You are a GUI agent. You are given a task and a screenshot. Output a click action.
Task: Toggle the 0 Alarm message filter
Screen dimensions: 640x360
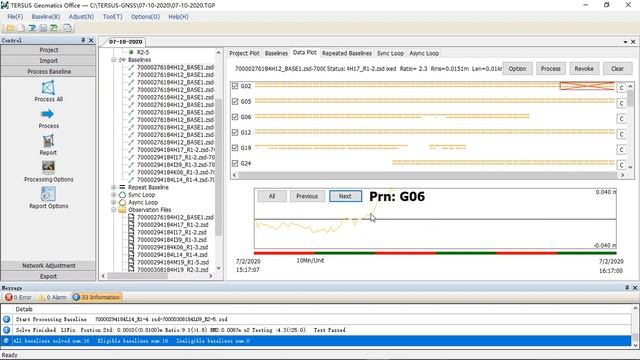coord(52,298)
